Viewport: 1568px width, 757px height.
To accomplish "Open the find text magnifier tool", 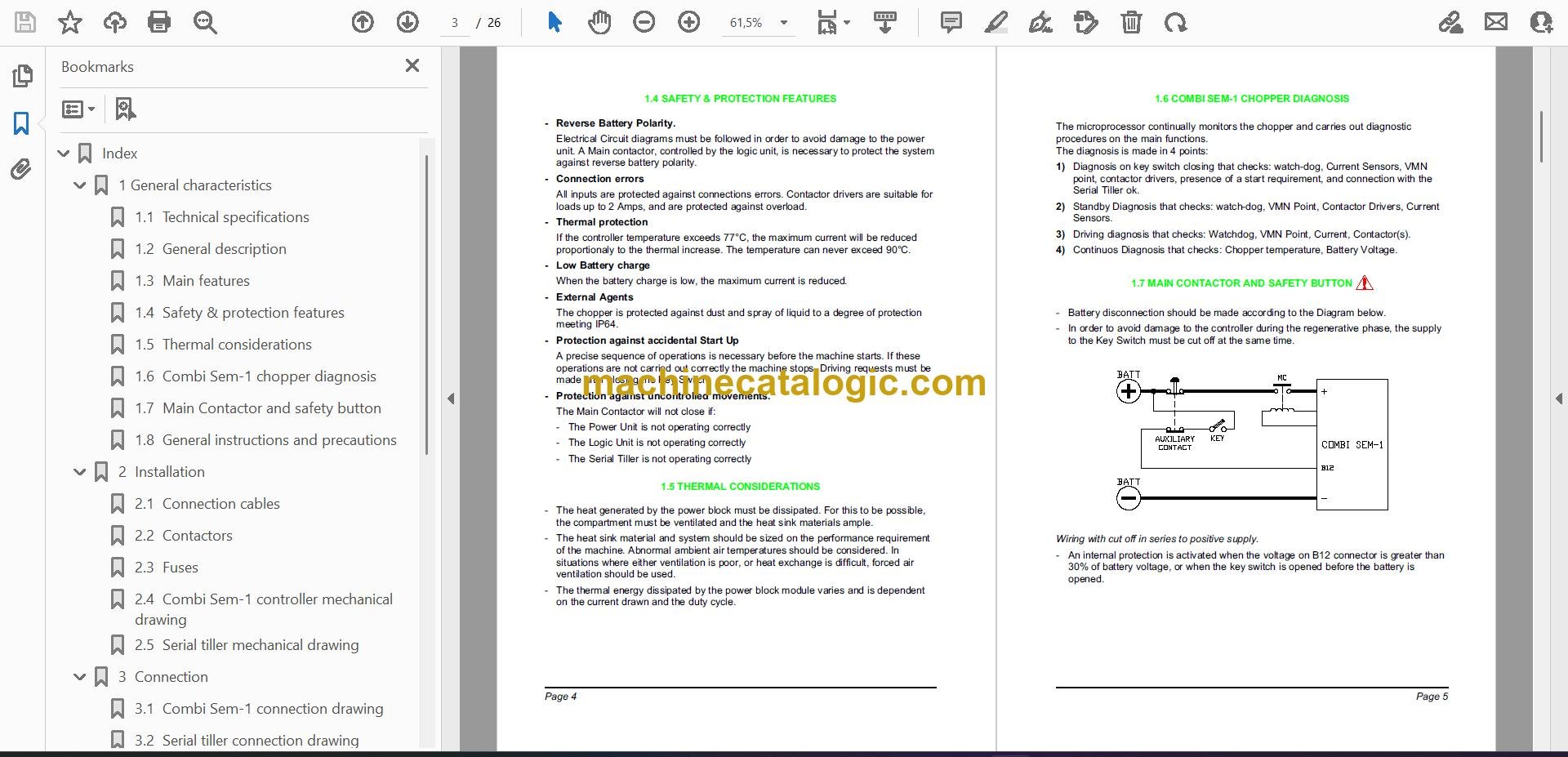I will pos(205,22).
